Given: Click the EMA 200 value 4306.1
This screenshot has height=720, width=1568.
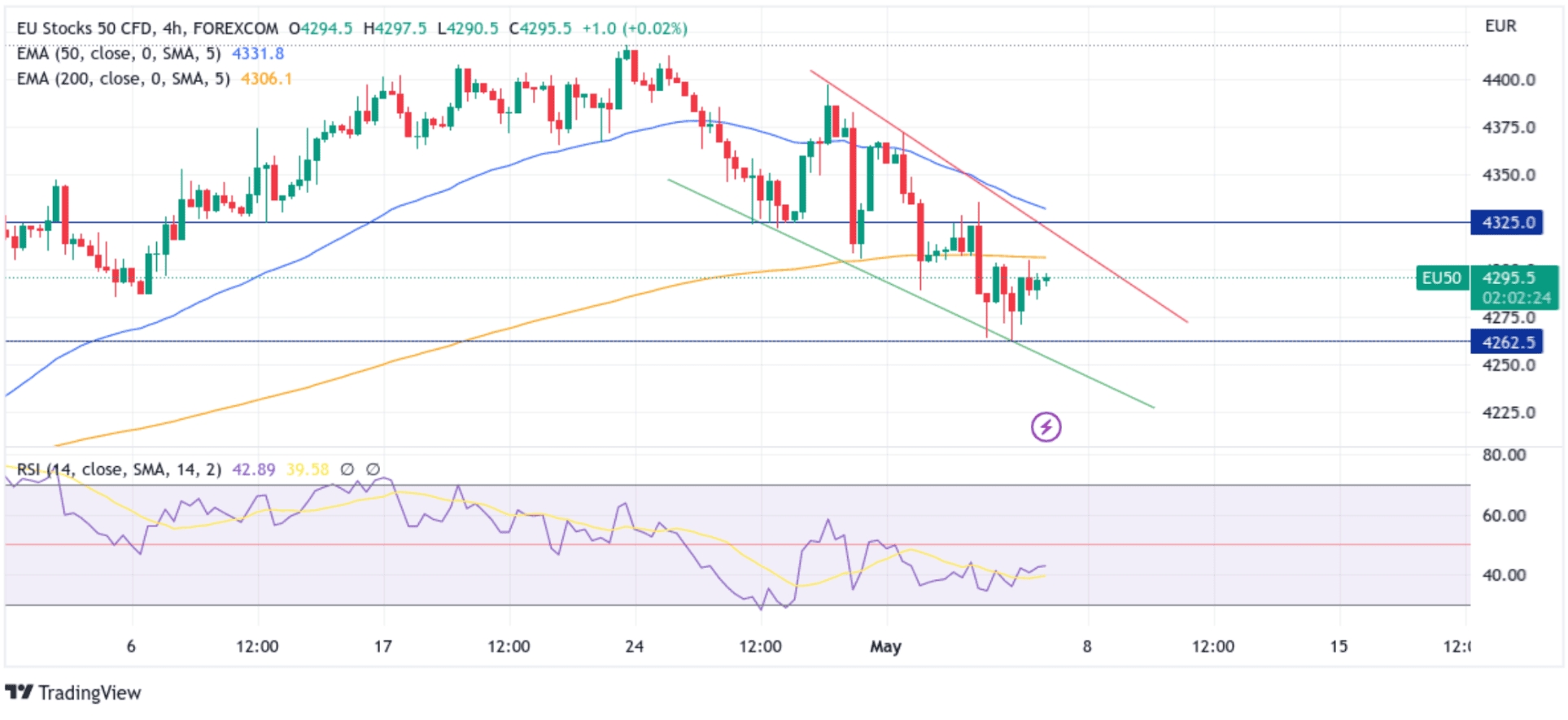Looking at the screenshot, I should tap(266, 79).
